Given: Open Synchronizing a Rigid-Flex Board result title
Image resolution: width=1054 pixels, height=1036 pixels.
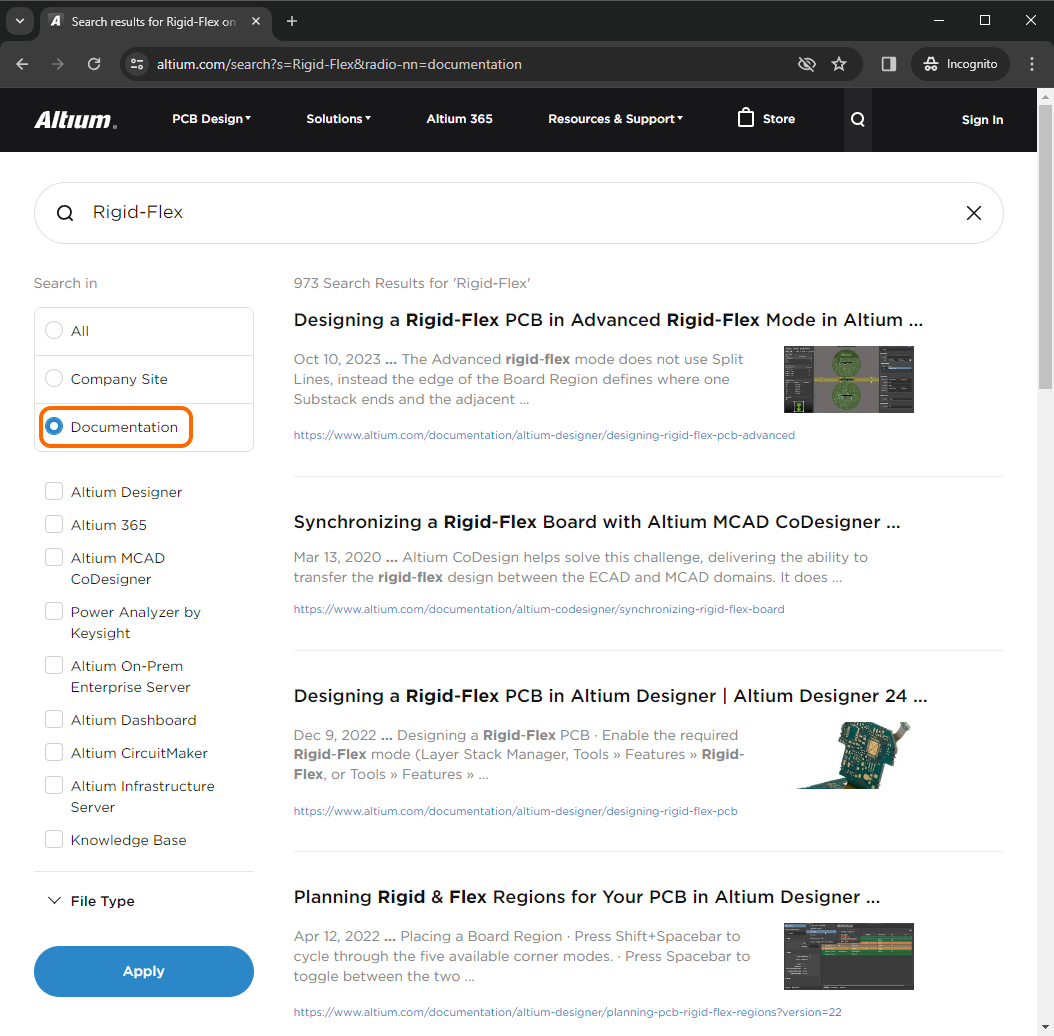Looking at the screenshot, I should 597,522.
